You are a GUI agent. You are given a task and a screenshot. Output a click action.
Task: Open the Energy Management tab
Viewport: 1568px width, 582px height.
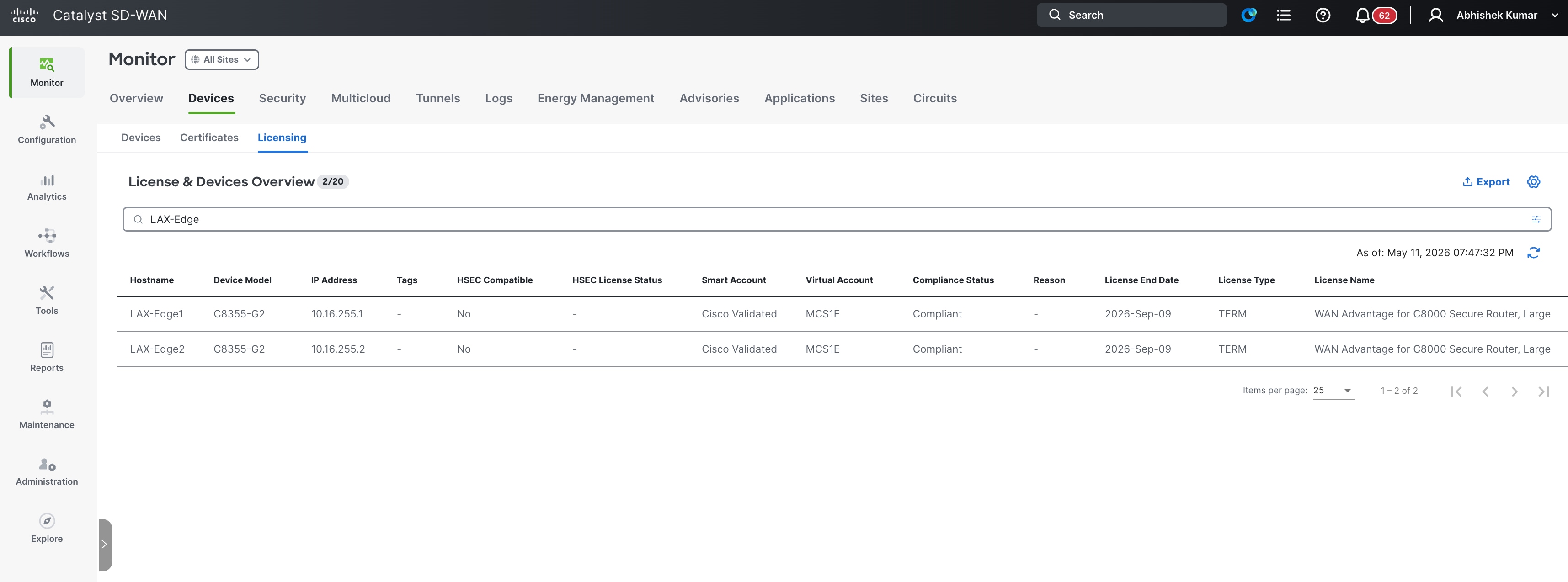(595, 99)
